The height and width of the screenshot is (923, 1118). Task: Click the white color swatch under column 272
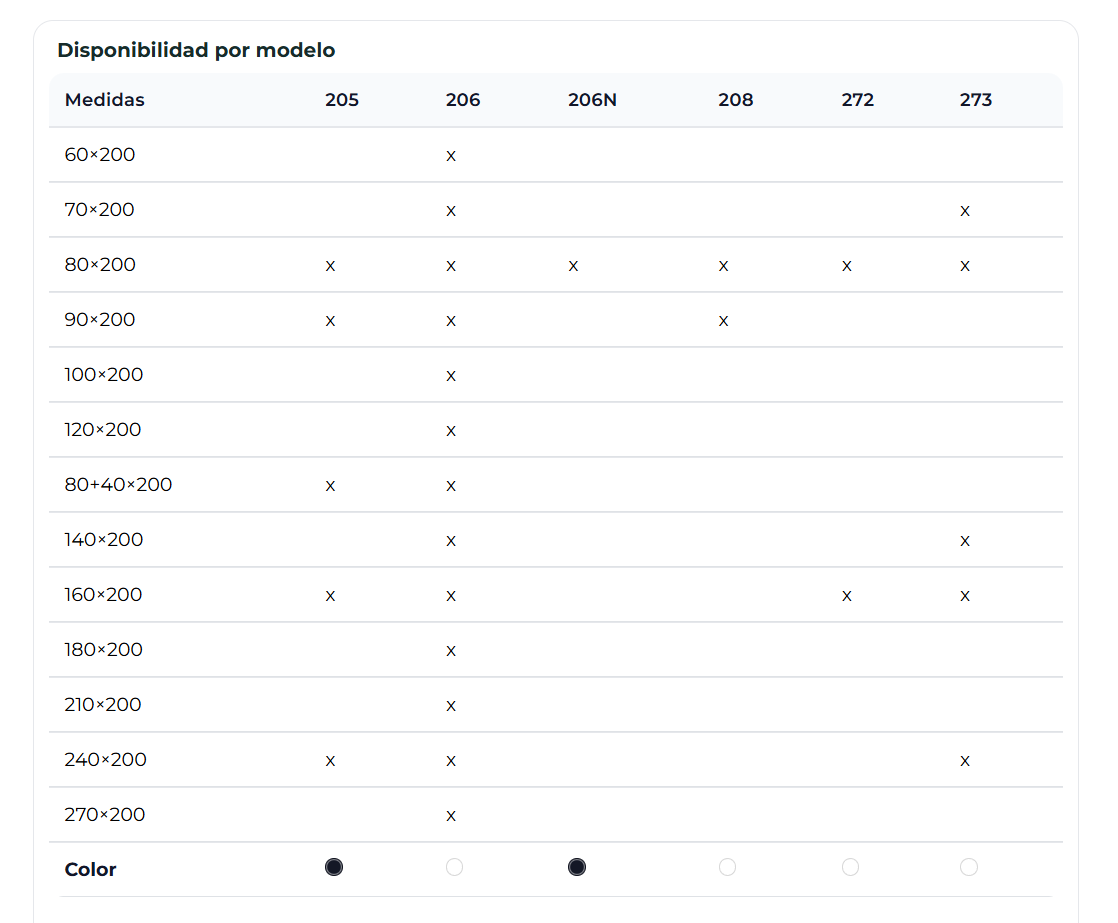tap(850, 867)
